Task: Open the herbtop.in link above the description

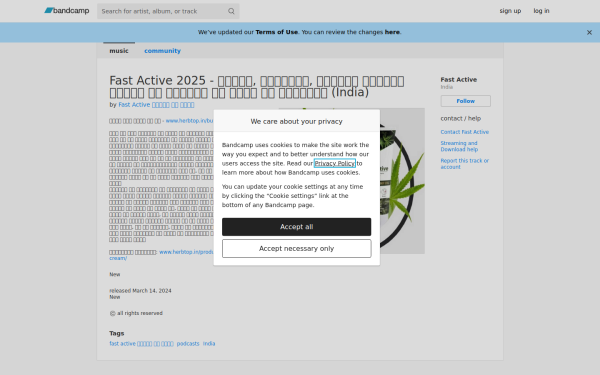Action: click(189, 121)
